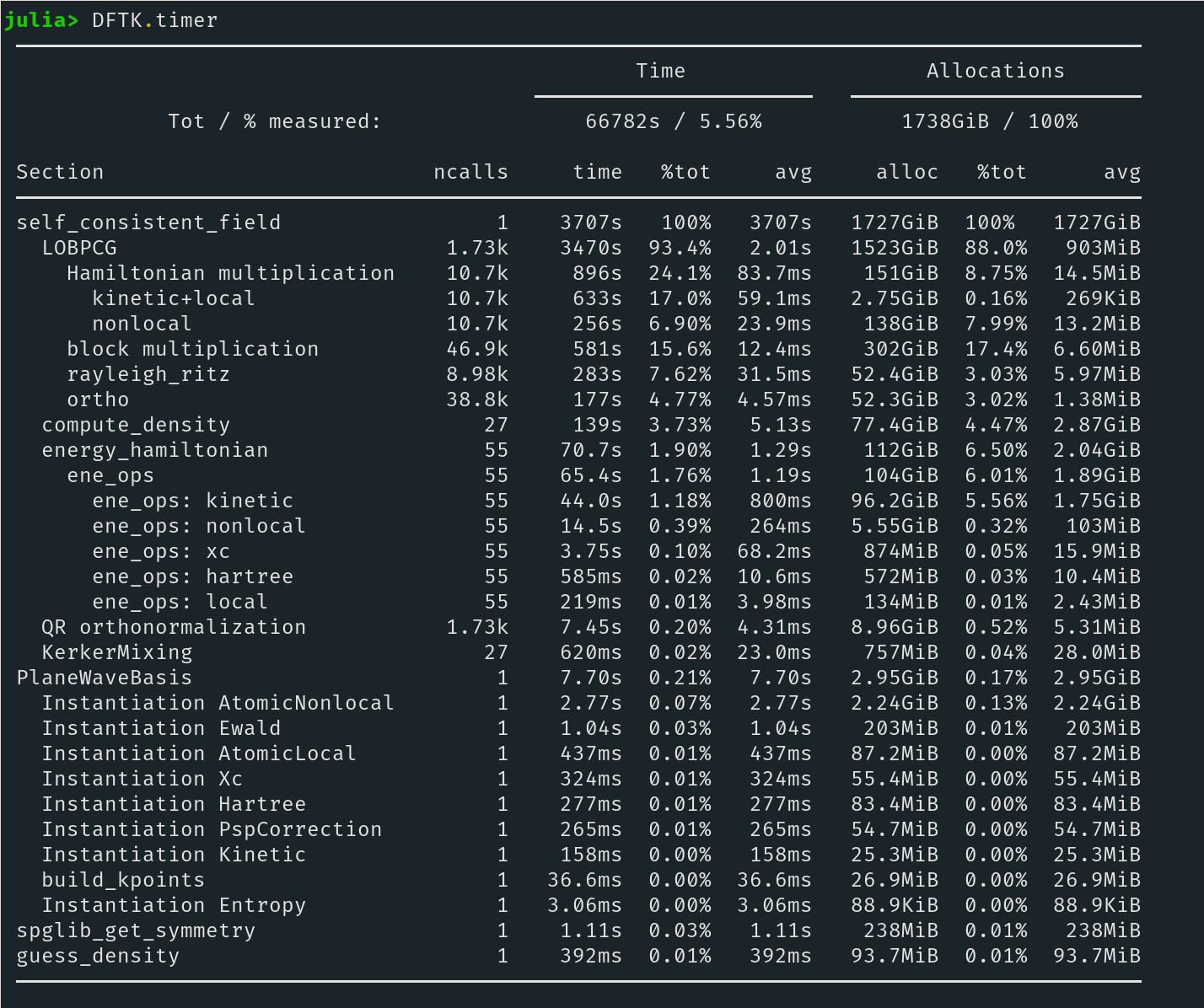
Task: Select the 1523GiB alloc value for LOBPCG
Action: pyautogui.click(x=895, y=248)
